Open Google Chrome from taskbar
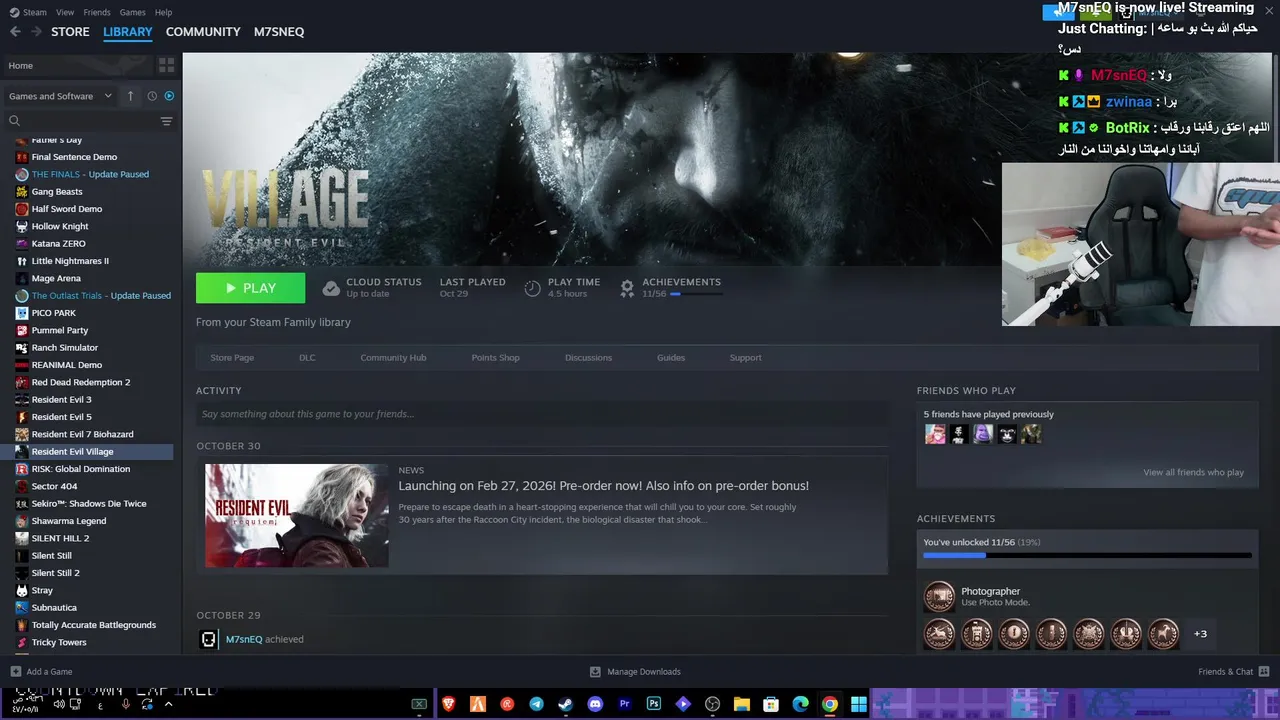This screenshot has width=1280, height=720. pos(829,704)
